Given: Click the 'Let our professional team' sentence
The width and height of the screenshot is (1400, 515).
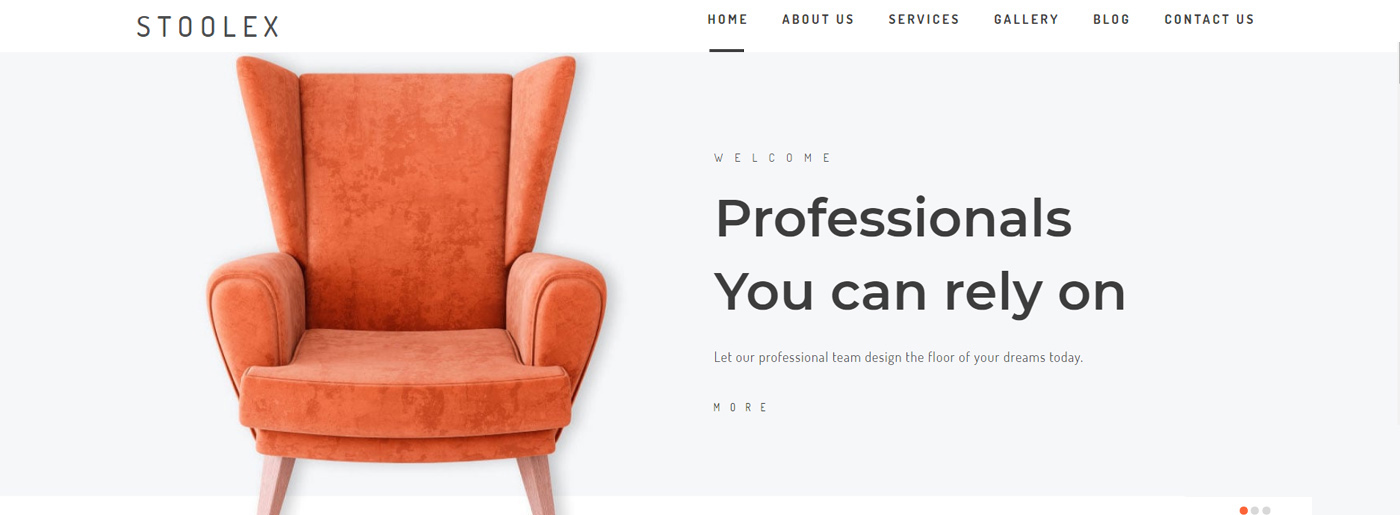Looking at the screenshot, I should click(898, 357).
